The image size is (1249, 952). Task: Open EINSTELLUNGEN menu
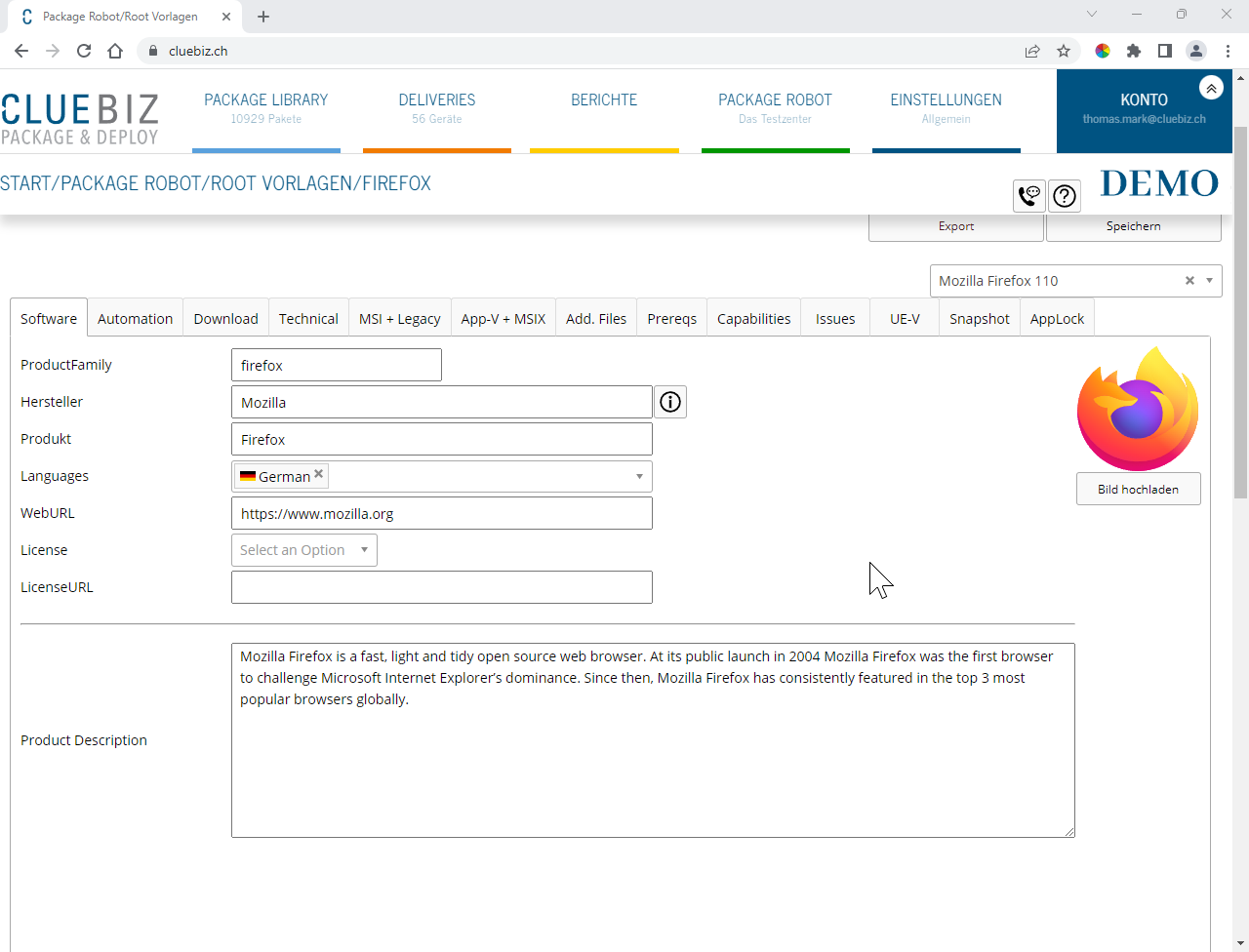pos(947,109)
